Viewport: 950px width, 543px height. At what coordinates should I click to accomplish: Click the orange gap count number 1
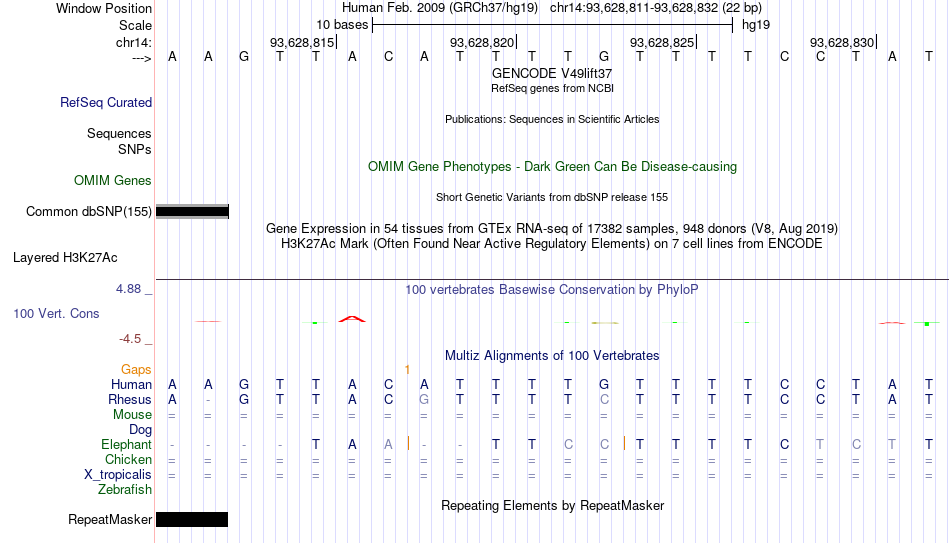coord(407,370)
